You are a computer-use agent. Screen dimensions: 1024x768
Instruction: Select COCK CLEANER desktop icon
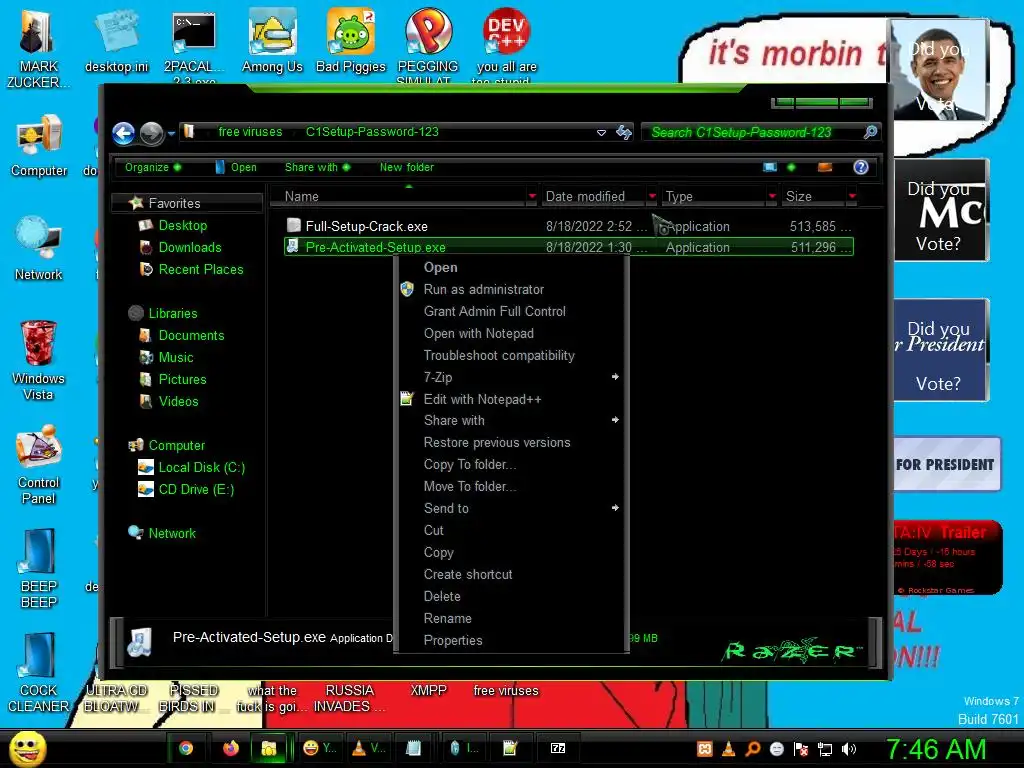click(x=39, y=673)
